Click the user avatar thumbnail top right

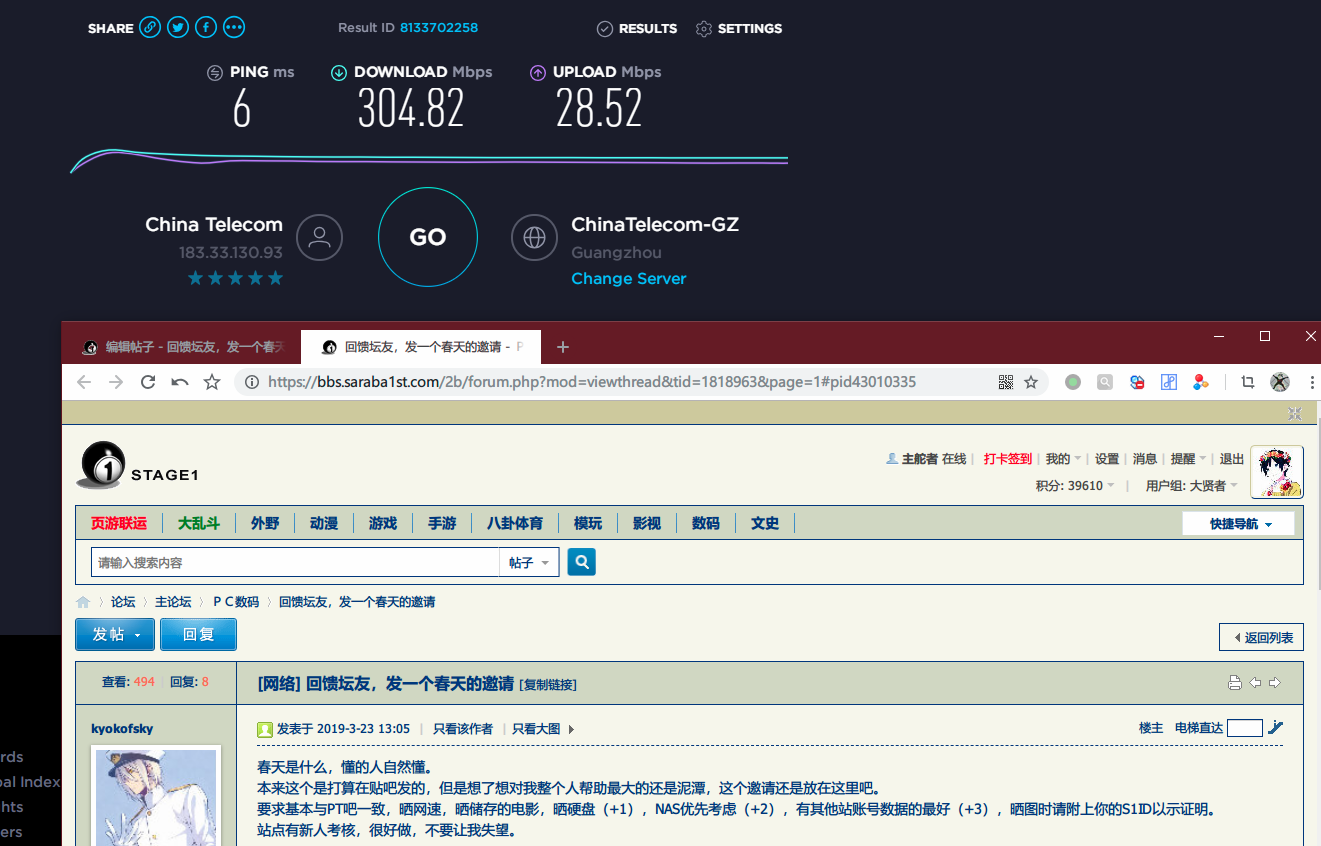1277,472
